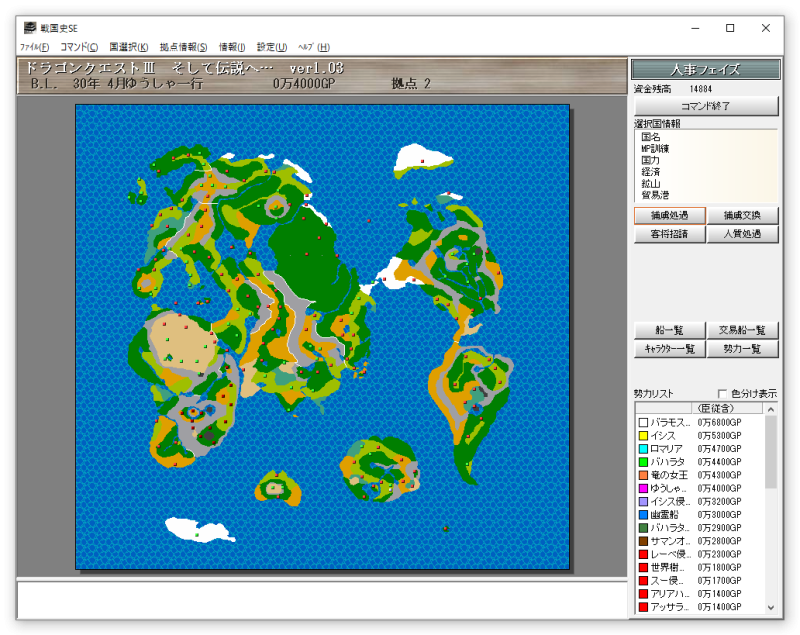Open the 設定(U) menu

tap(271, 47)
